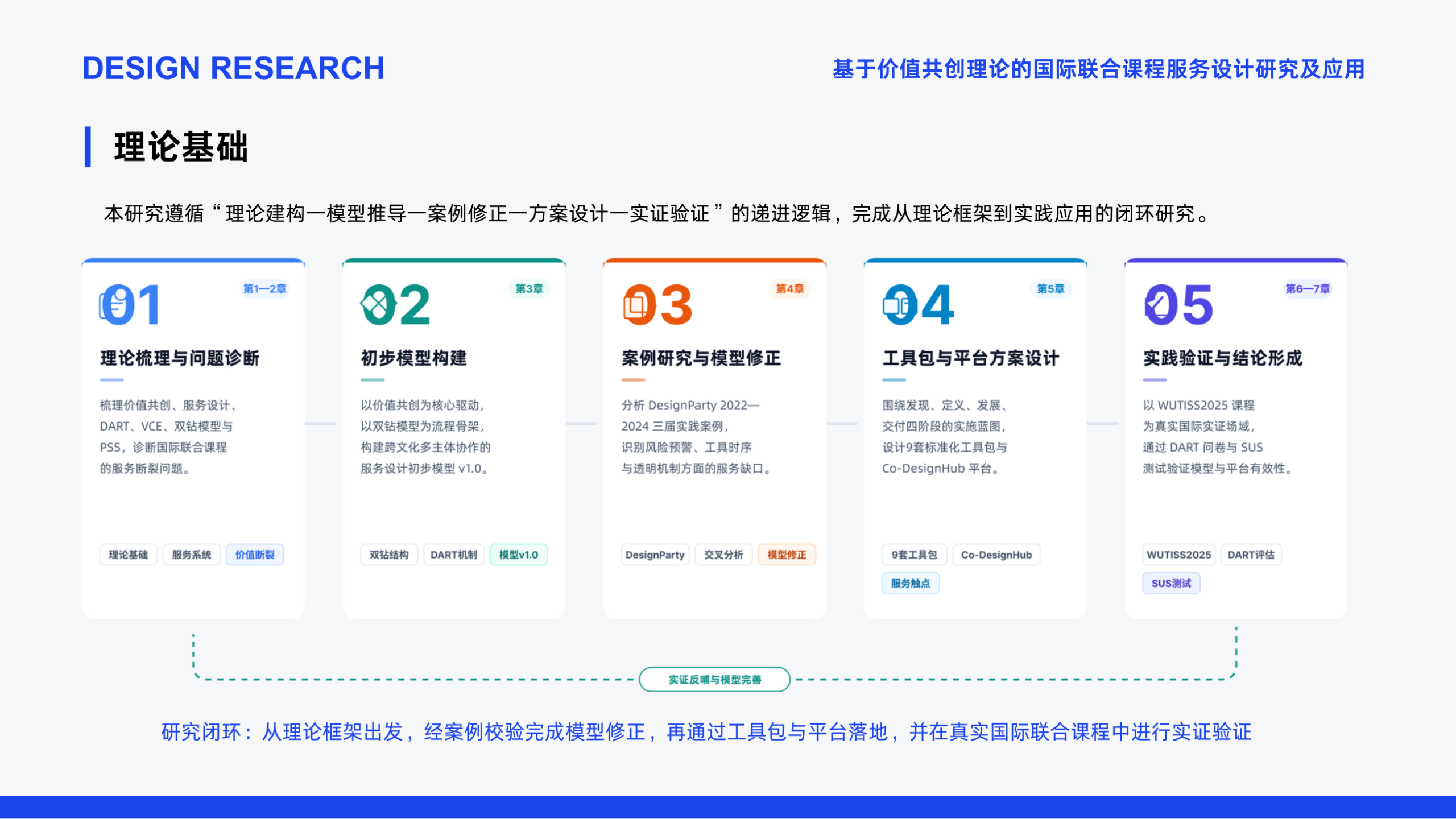Screen dimensions: 1456x819
Task: Click the 理论基础 section heading
Action: [181, 147]
